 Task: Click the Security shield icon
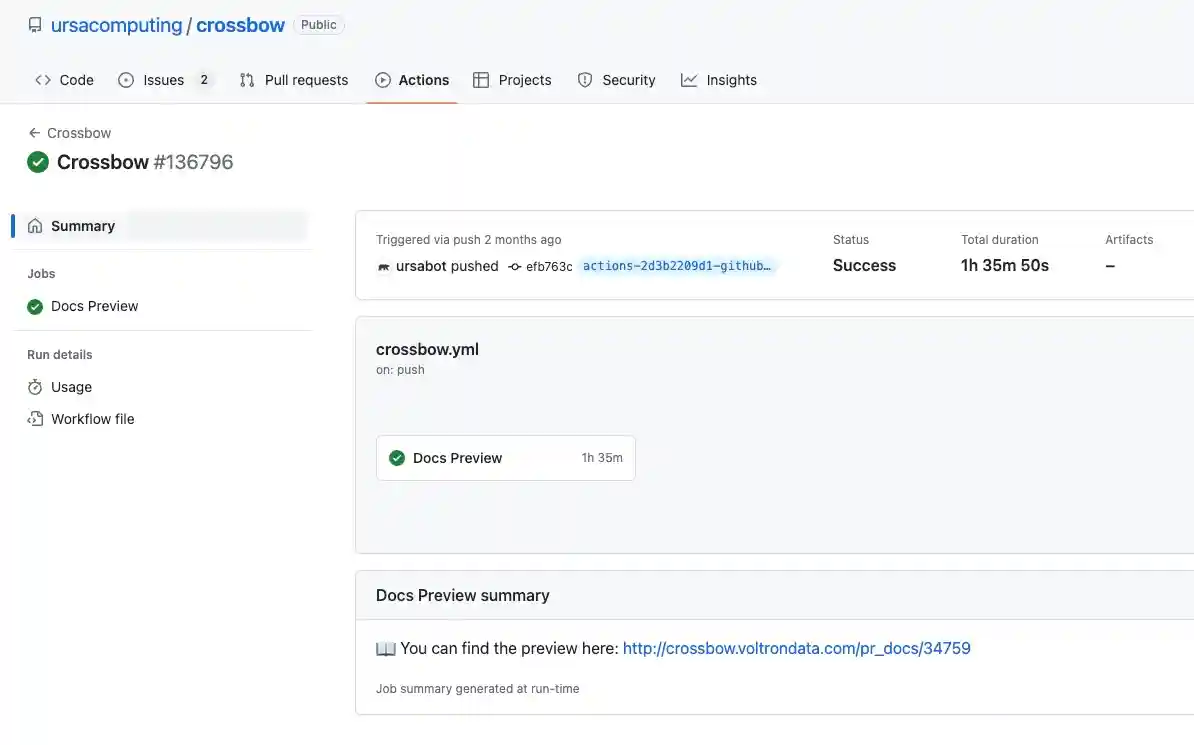click(x=584, y=79)
